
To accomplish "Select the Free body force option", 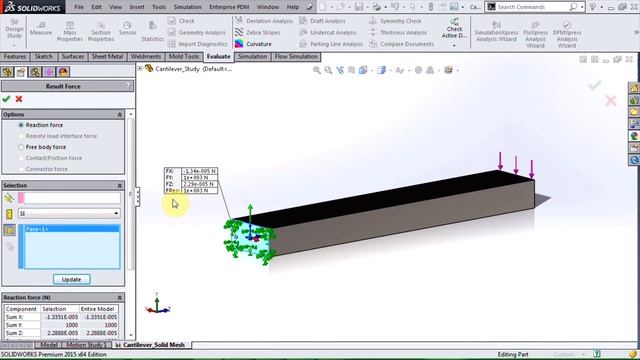I will click(42, 147).
